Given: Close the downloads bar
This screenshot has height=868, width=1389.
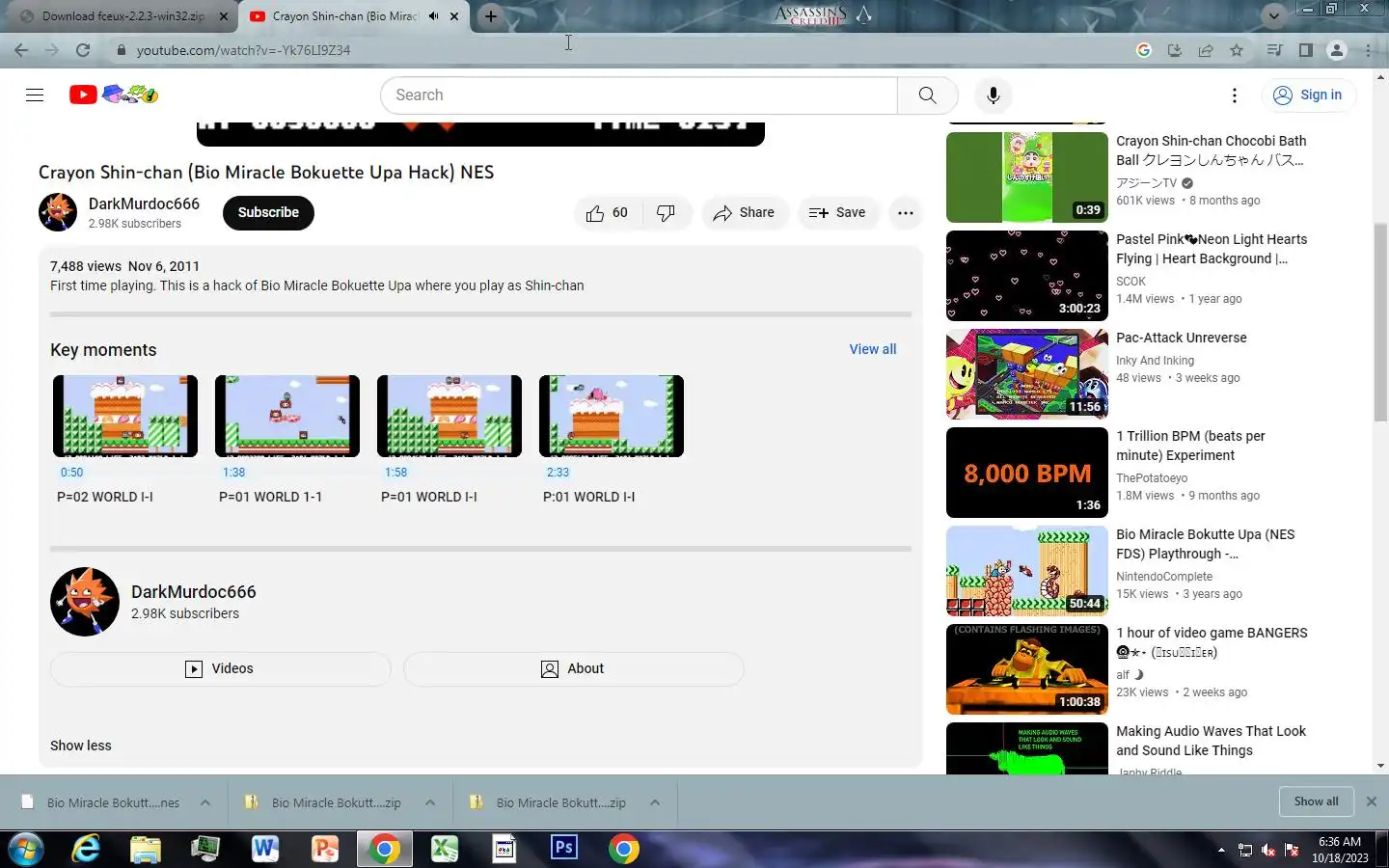Looking at the screenshot, I should coord(1371,801).
